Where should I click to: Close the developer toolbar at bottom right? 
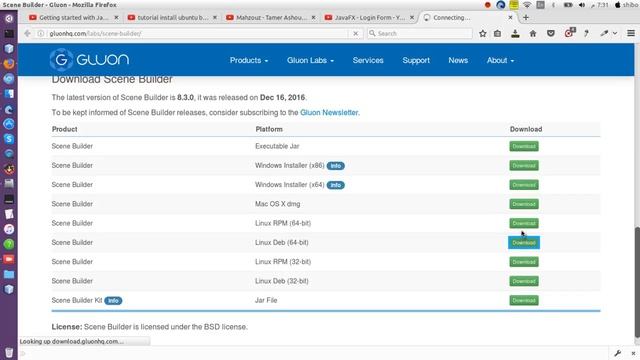pyautogui.click(x=633, y=353)
